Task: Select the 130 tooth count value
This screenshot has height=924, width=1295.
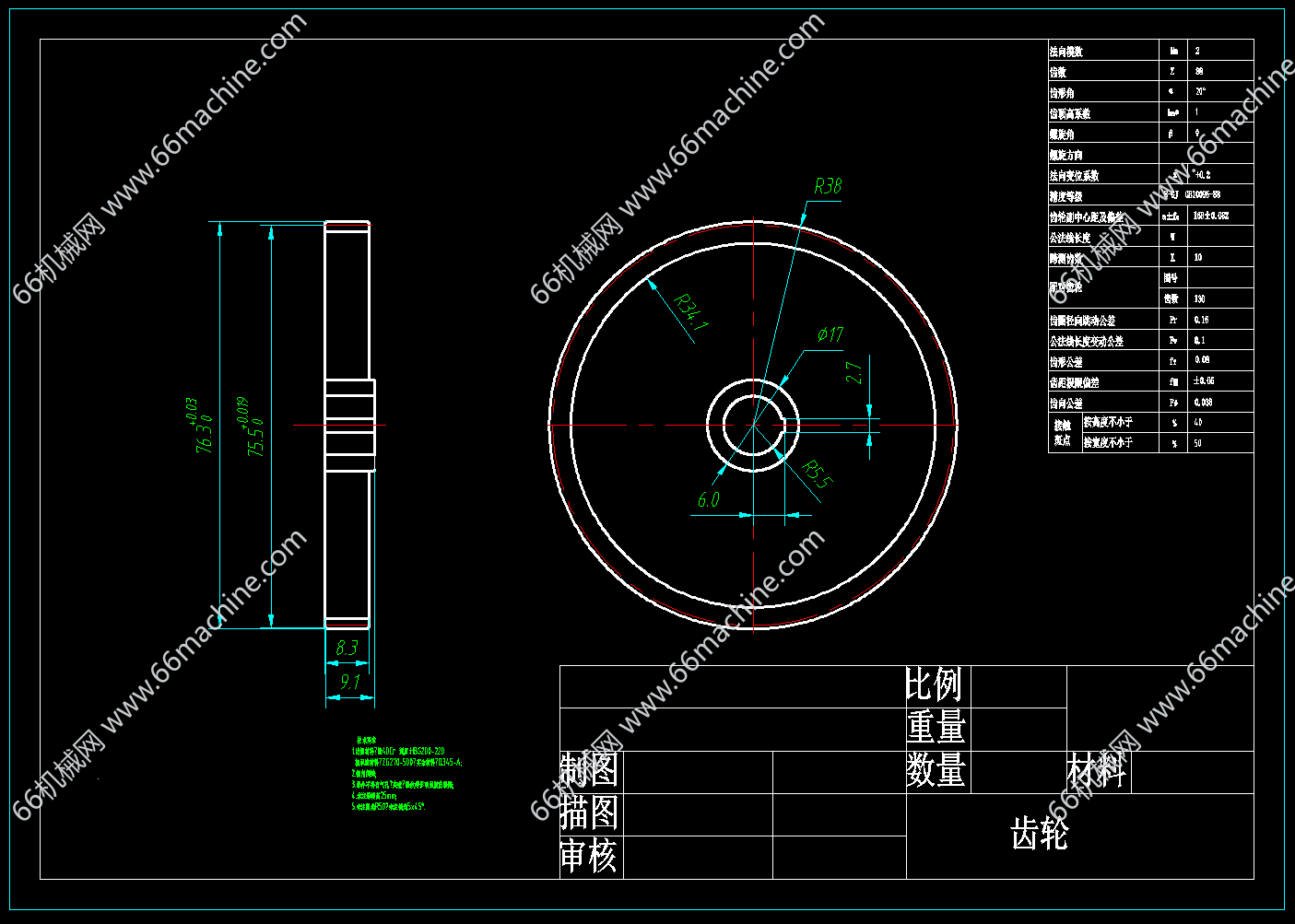Action: [1200, 298]
